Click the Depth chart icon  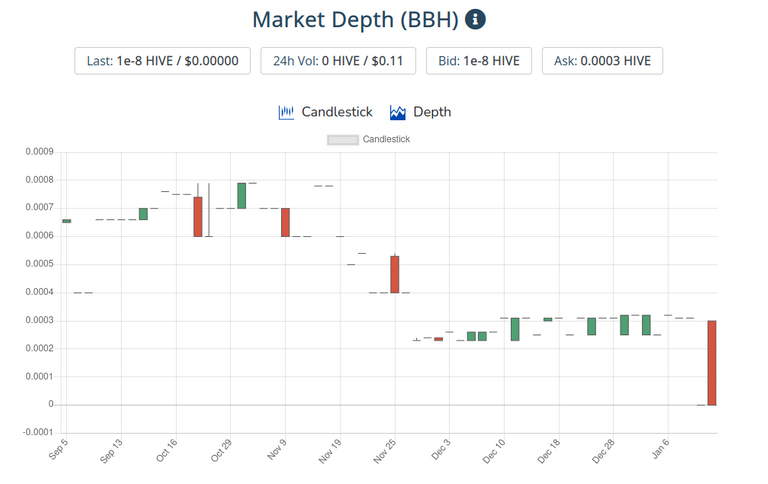398,112
